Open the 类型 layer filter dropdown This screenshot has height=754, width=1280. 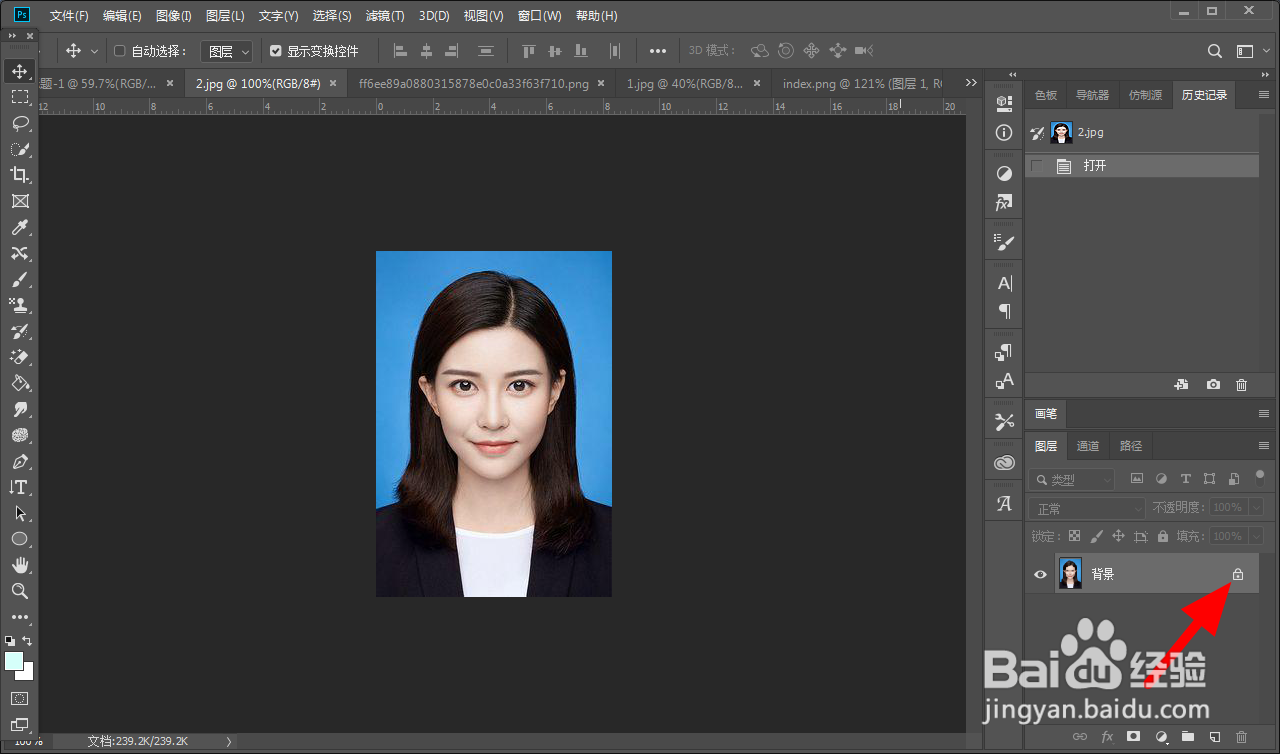(1072, 480)
